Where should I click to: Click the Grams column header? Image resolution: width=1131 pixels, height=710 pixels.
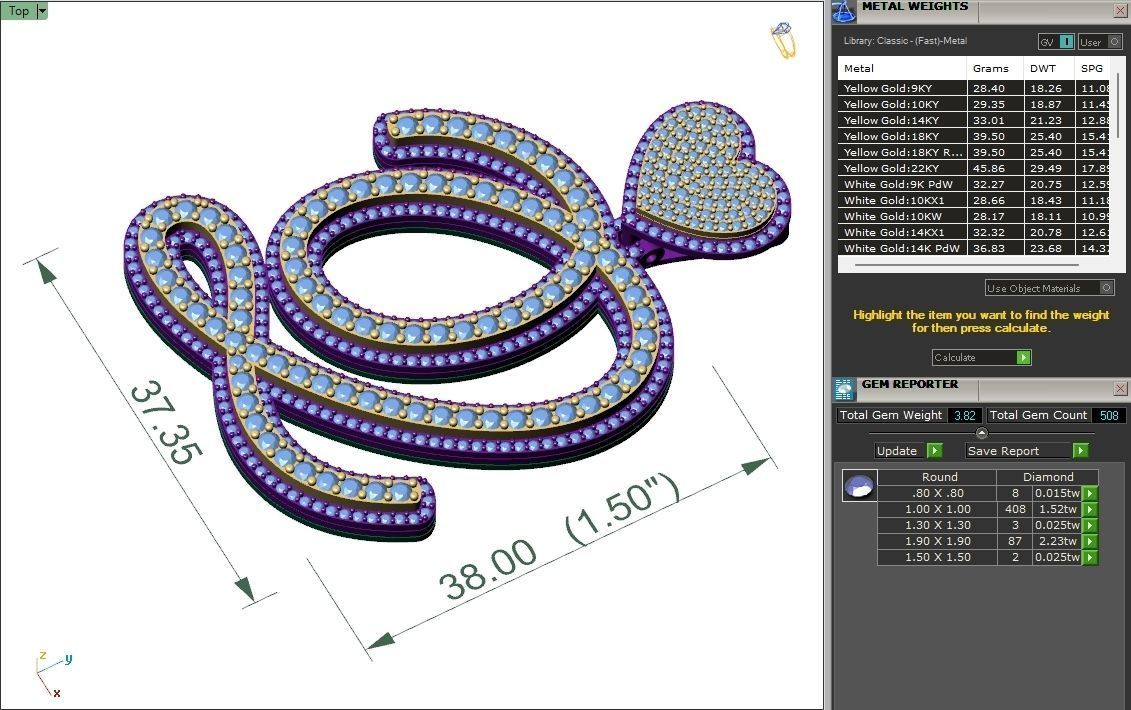[x=995, y=68]
